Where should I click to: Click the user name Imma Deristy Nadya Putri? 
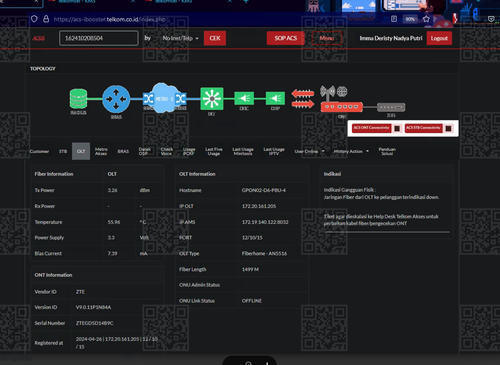pyautogui.click(x=391, y=38)
